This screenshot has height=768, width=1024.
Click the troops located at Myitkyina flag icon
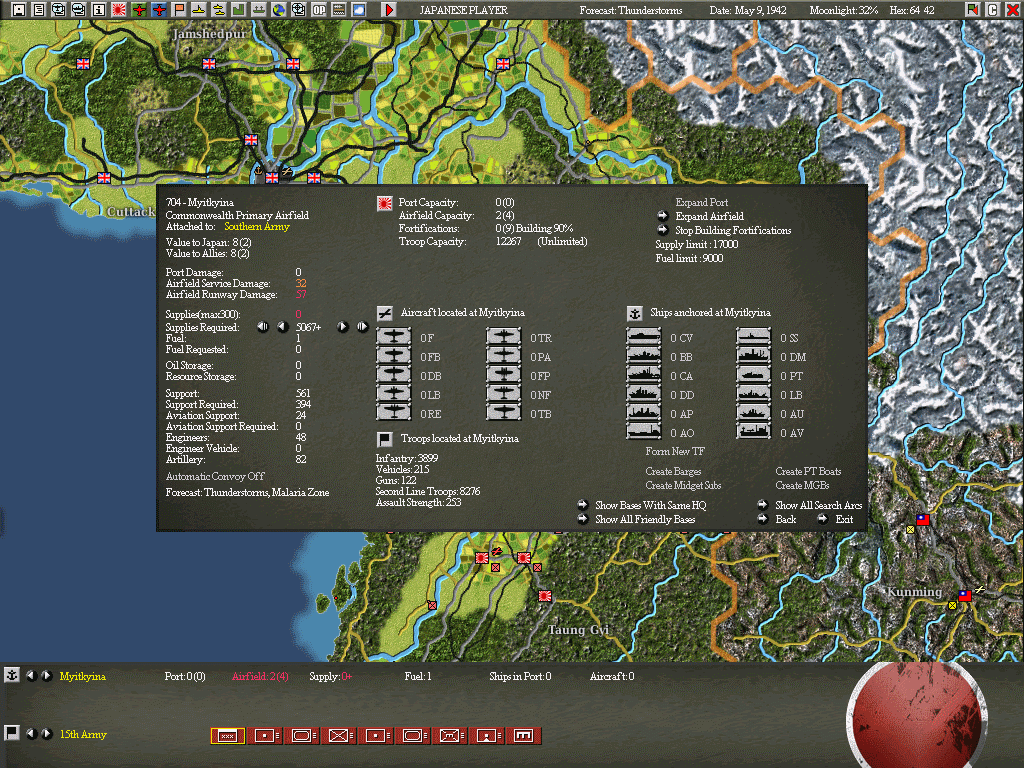pos(385,439)
